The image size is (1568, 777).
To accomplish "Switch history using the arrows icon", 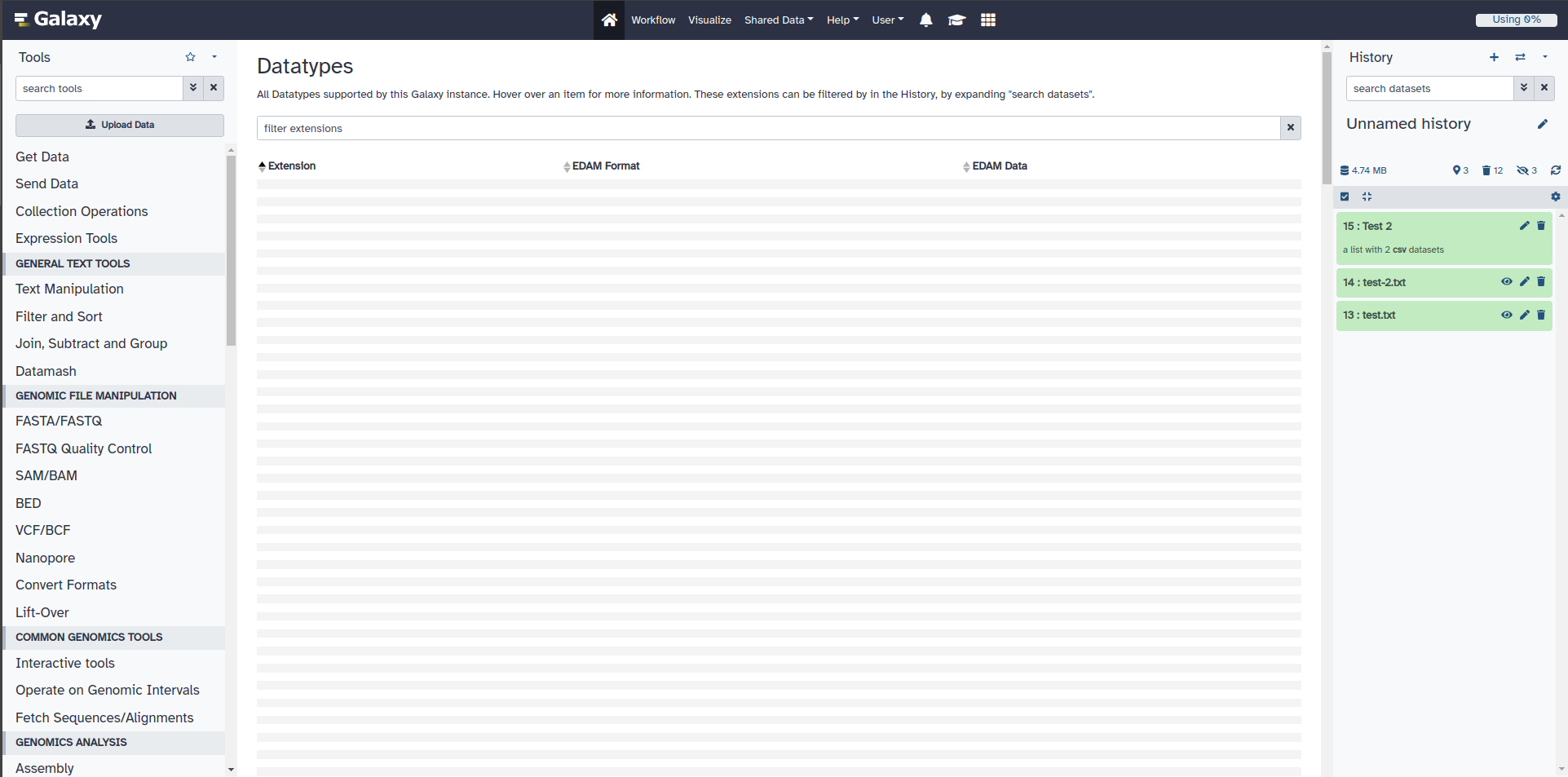I will [x=1520, y=57].
